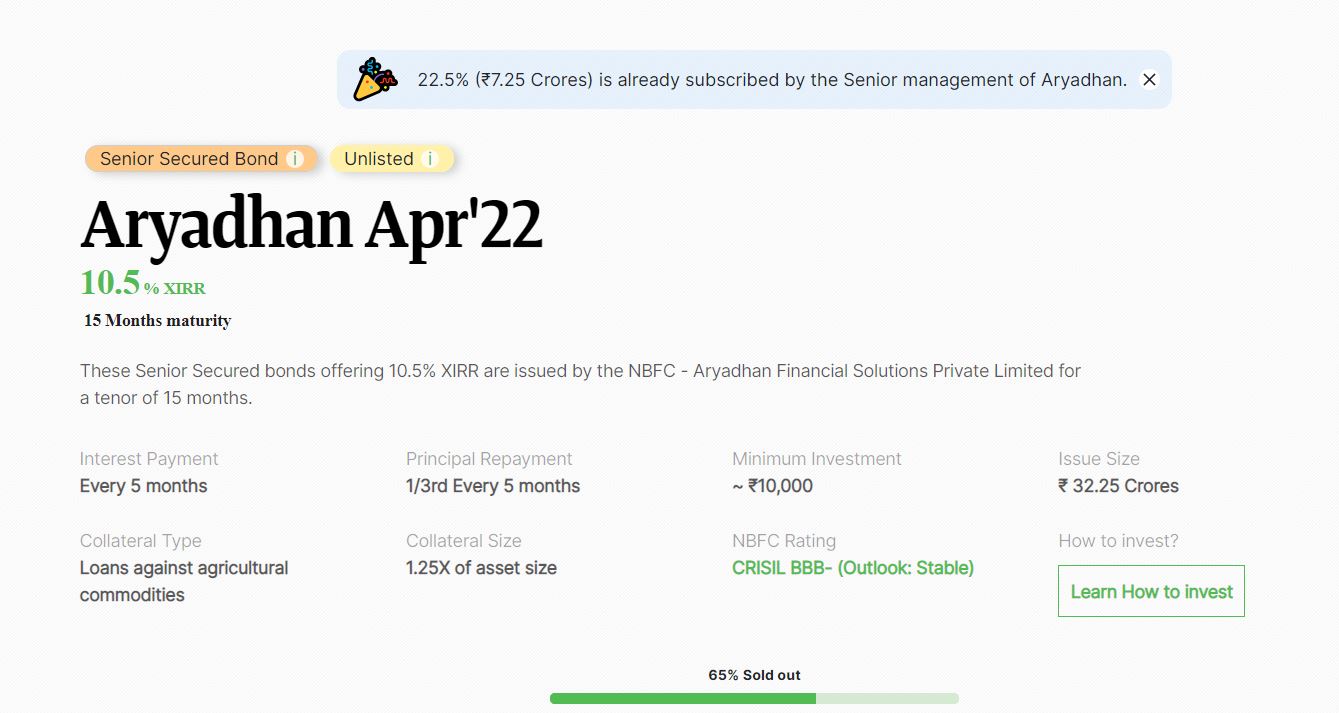Click Learn How to invest button
This screenshot has width=1339, height=713.
1151,591
